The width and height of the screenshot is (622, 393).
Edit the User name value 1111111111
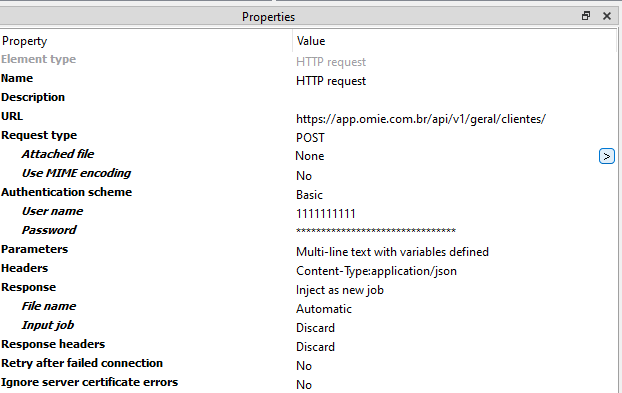(x=326, y=214)
